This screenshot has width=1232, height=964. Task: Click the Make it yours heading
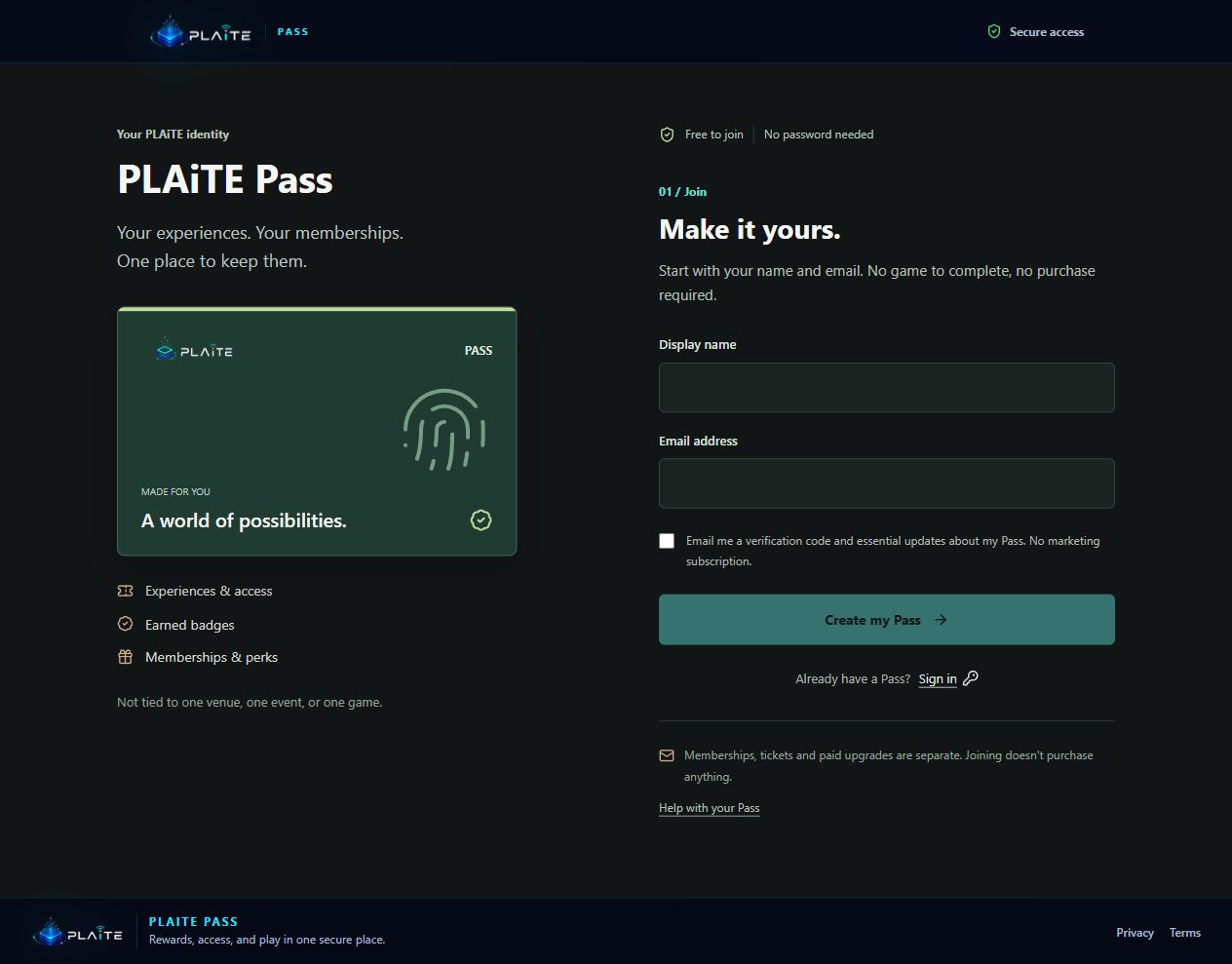click(750, 229)
